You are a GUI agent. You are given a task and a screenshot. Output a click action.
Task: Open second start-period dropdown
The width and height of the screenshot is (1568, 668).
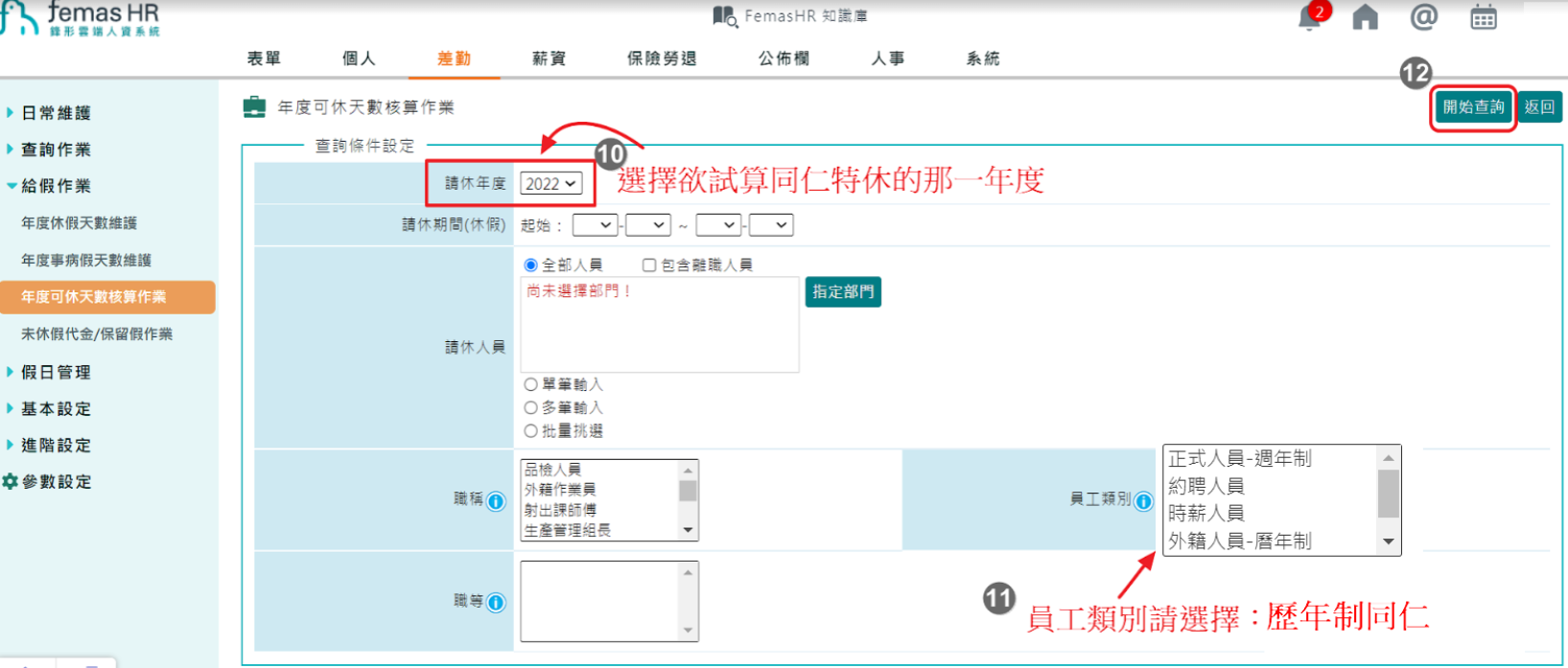pyautogui.click(x=647, y=225)
